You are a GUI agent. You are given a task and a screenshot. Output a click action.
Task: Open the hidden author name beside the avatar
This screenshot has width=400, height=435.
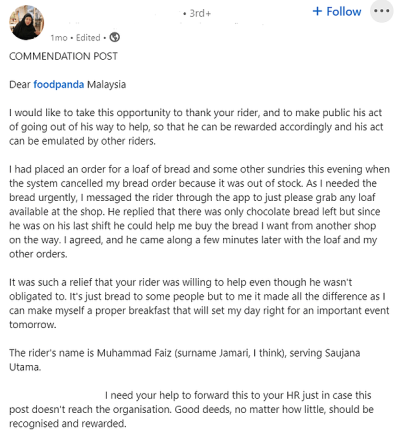(115, 14)
